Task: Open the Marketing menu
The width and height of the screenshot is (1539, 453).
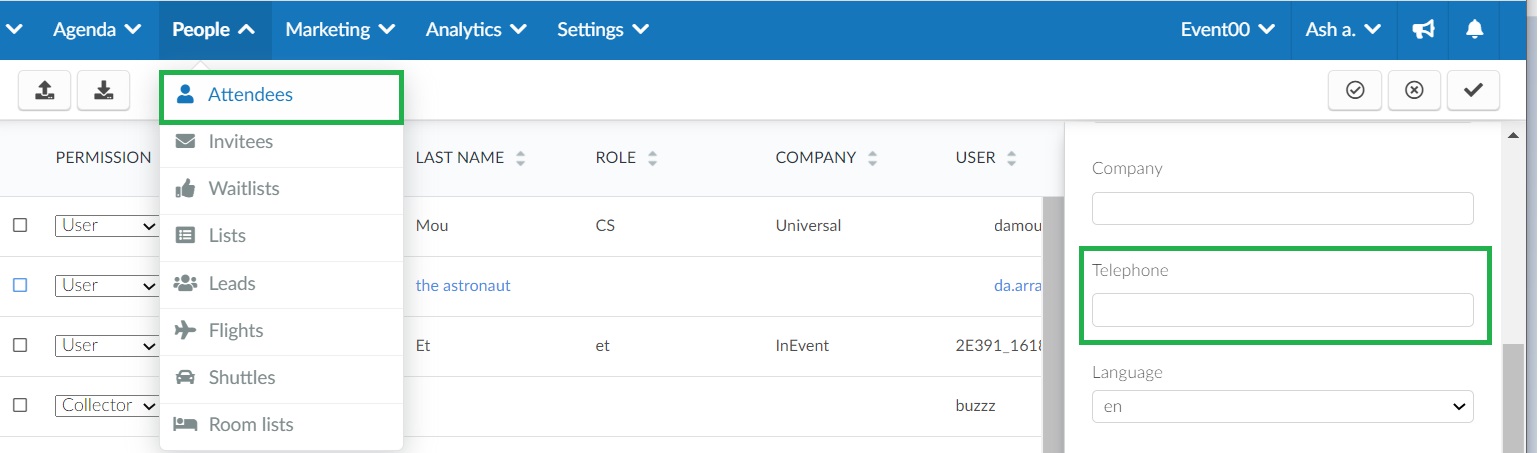Action: (340, 30)
